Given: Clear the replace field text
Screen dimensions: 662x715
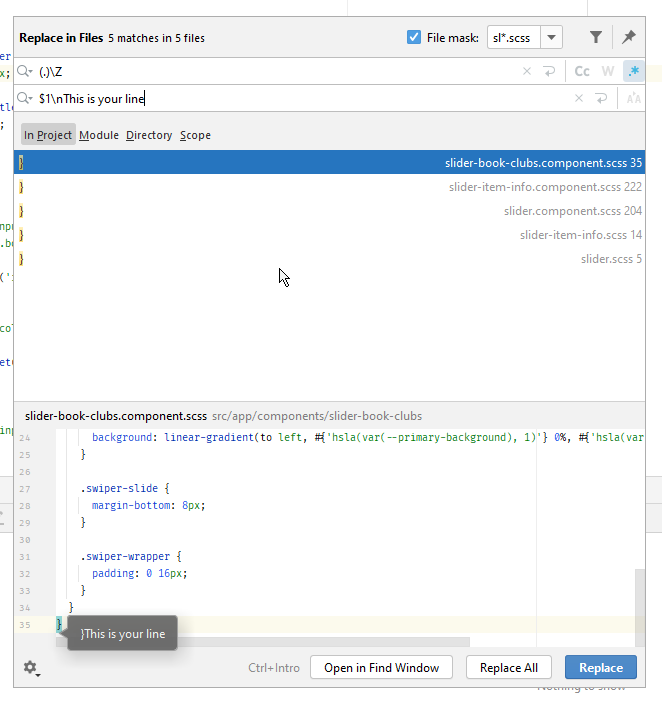Looking at the screenshot, I should 578,98.
